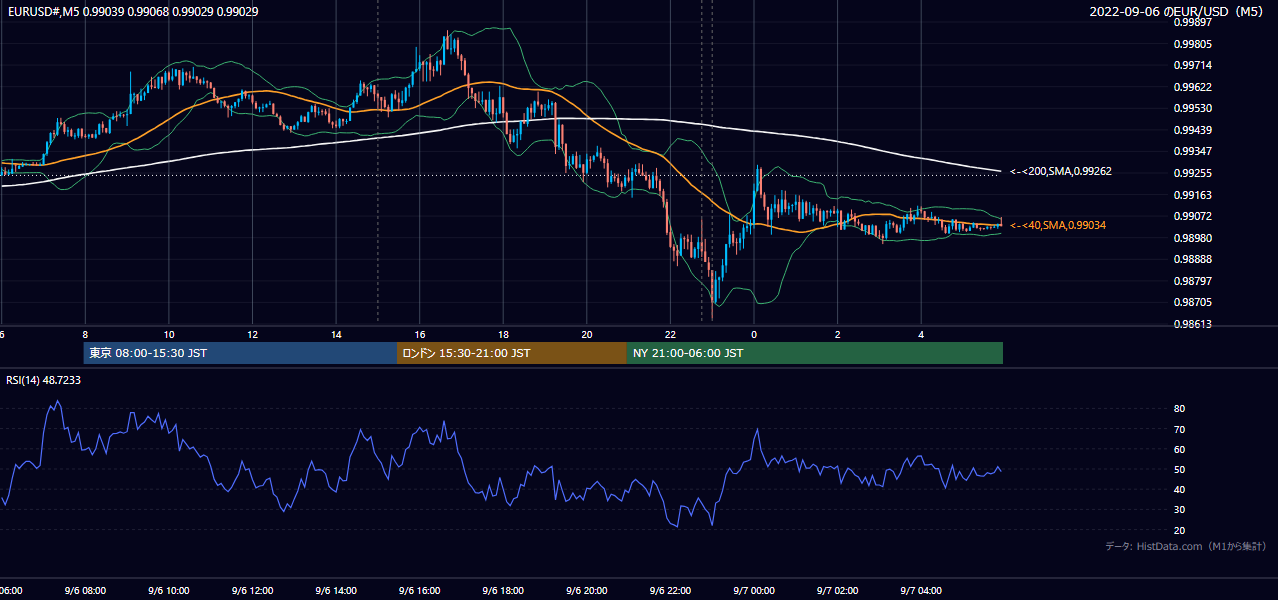Open the HistData.com data source credit
The width and height of the screenshot is (1278, 600).
(1186, 546)
